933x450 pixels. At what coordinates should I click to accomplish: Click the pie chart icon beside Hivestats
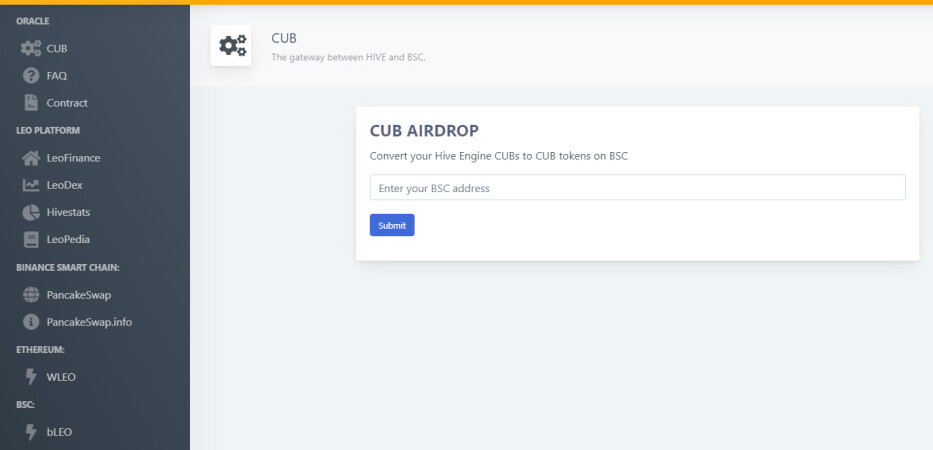(x=31, y=212)
